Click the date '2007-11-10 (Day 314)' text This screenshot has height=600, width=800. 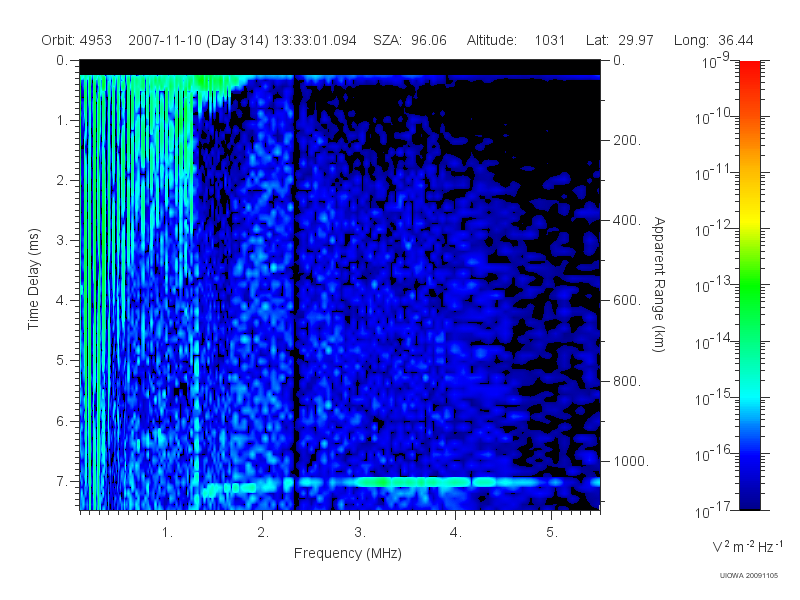pos(198,40)
